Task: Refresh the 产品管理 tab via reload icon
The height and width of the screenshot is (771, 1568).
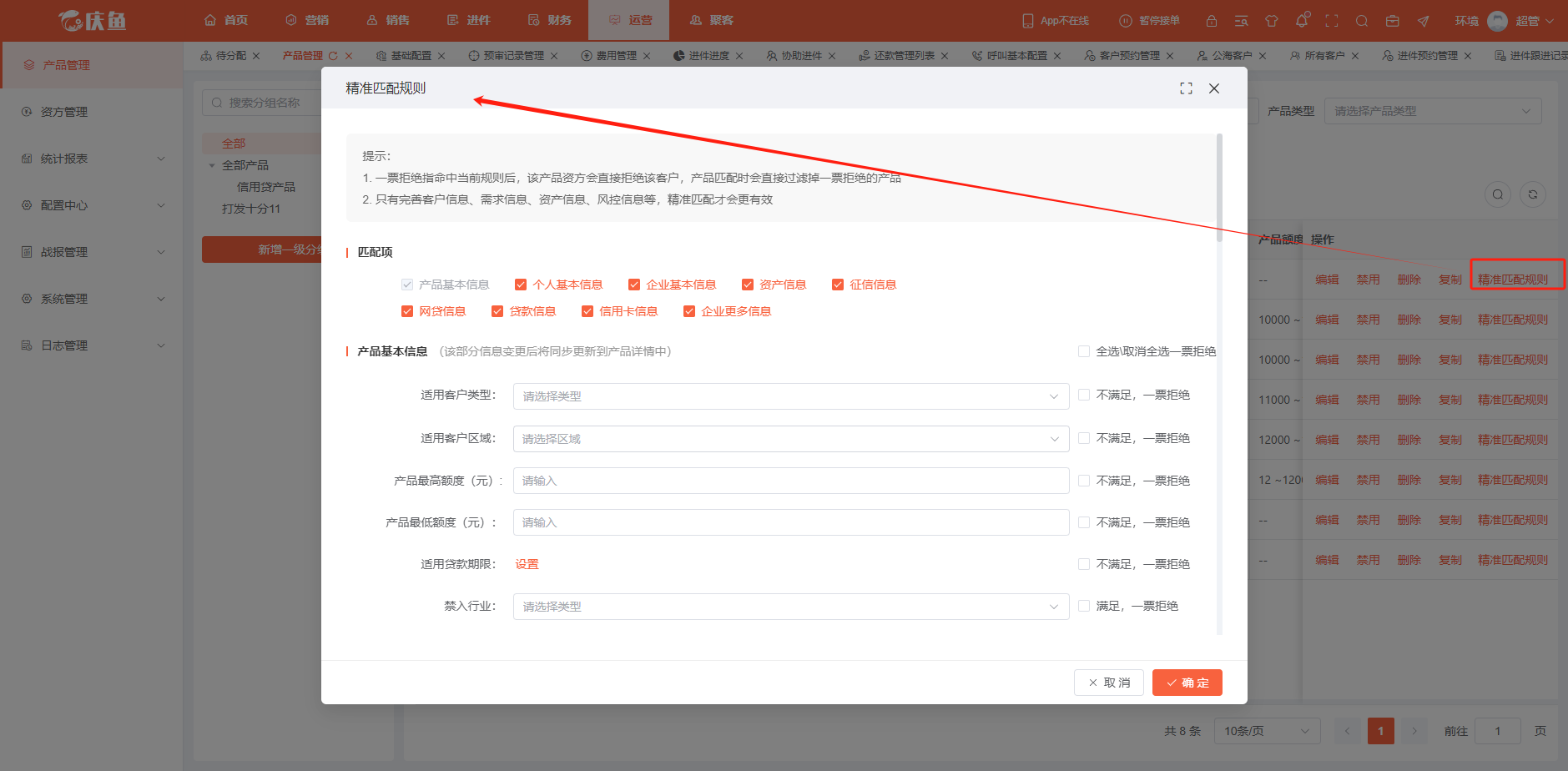Action: tap(333, 56)
